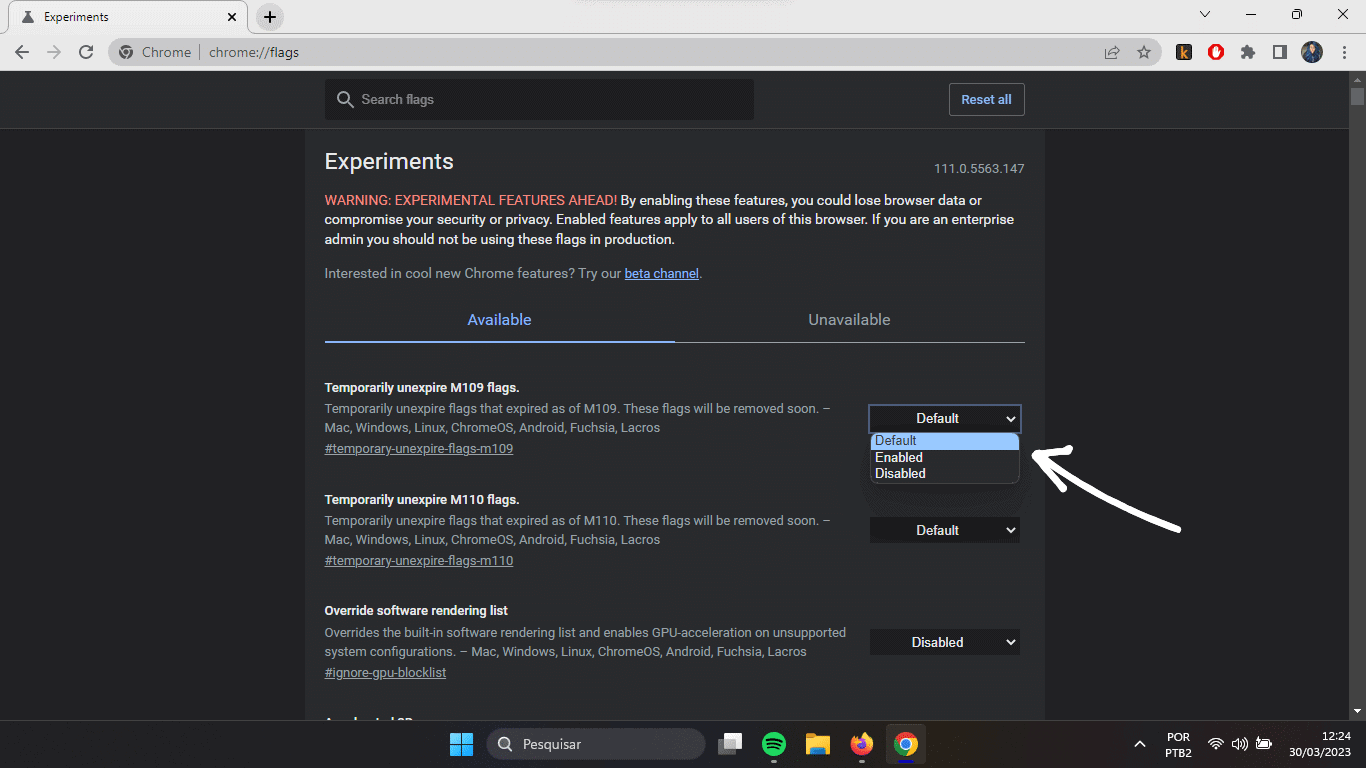Choose Disabled in the open dropdown list
The image size is (1366, 768).
click(945, 473)
